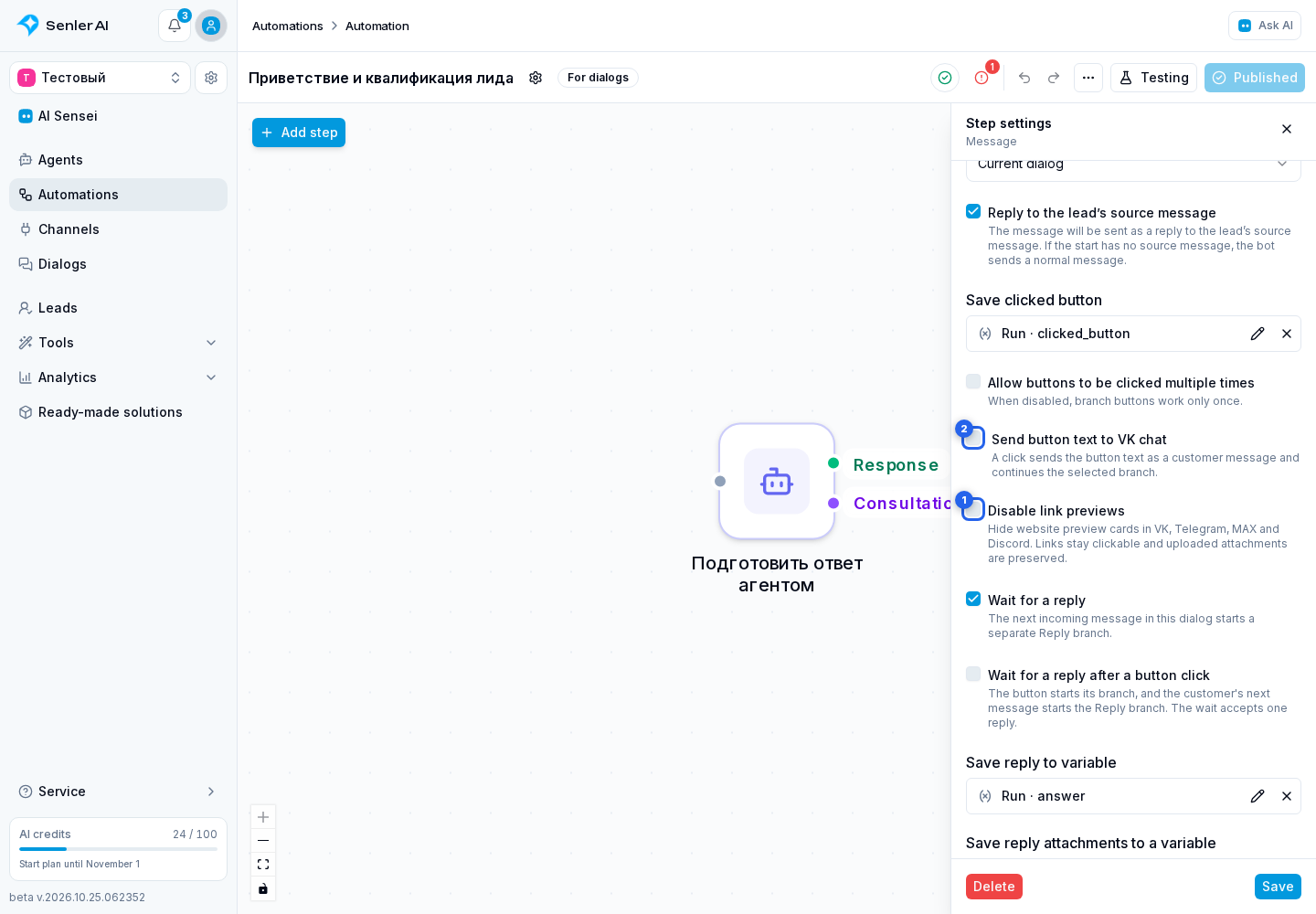The height and width of the screenshot is (914, 1316).
Task: Open user profile avatar icon
Action: [211, 26]
